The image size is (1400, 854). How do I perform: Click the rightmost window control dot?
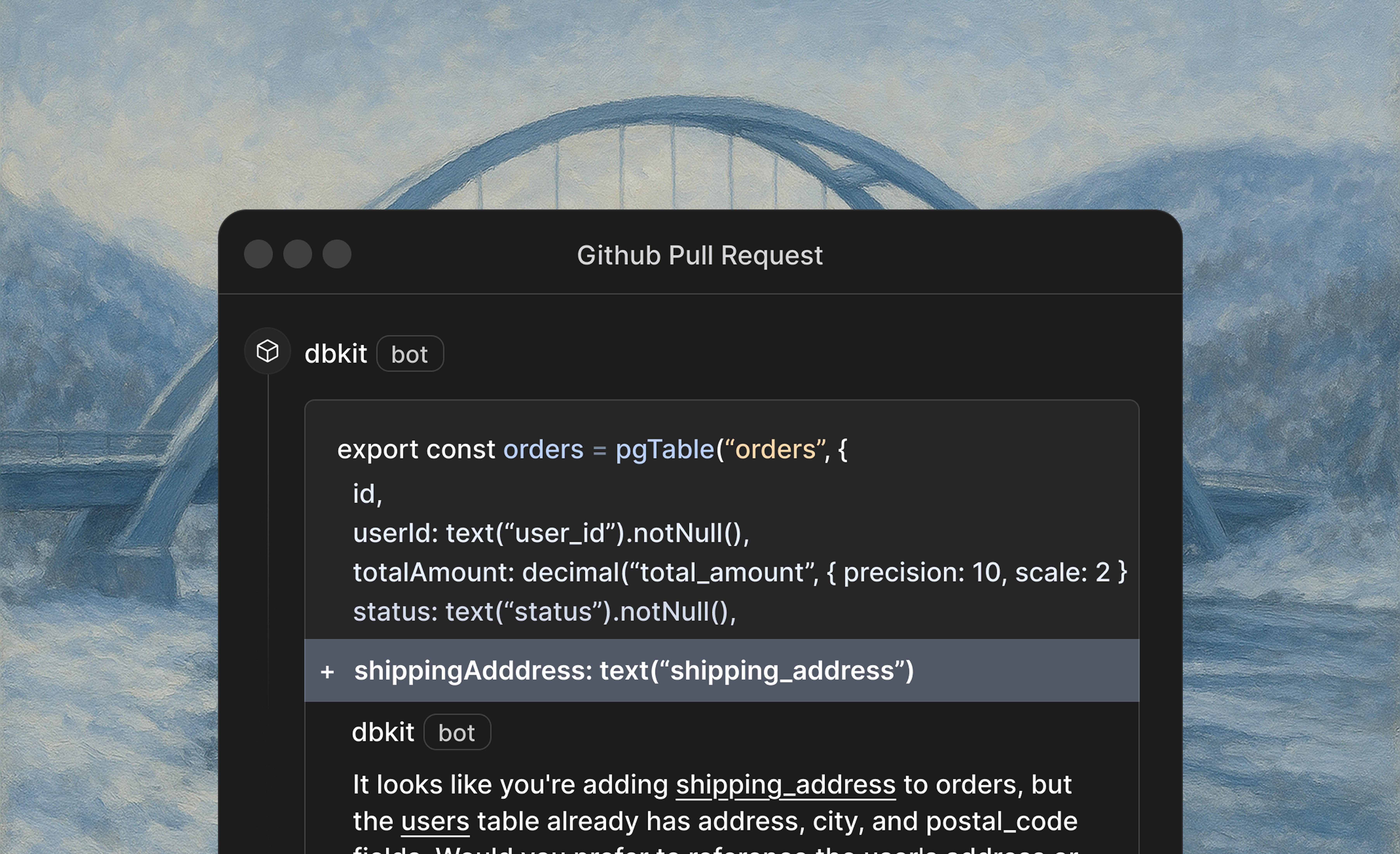point(337,254)
